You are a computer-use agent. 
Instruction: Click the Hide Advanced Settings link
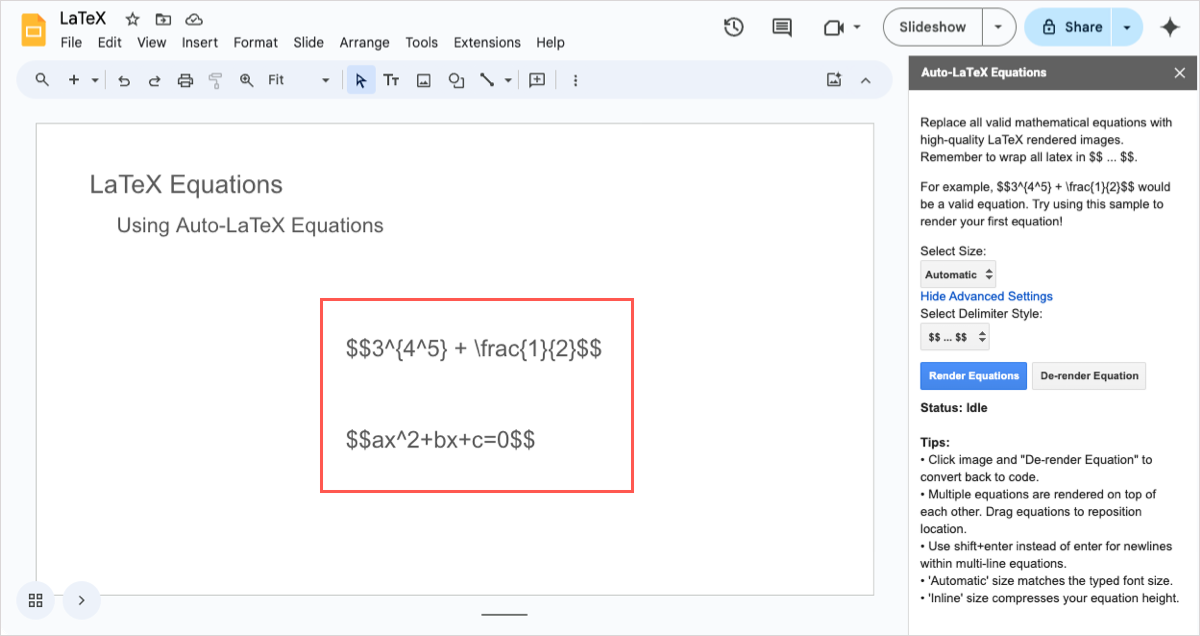(986, 296)
